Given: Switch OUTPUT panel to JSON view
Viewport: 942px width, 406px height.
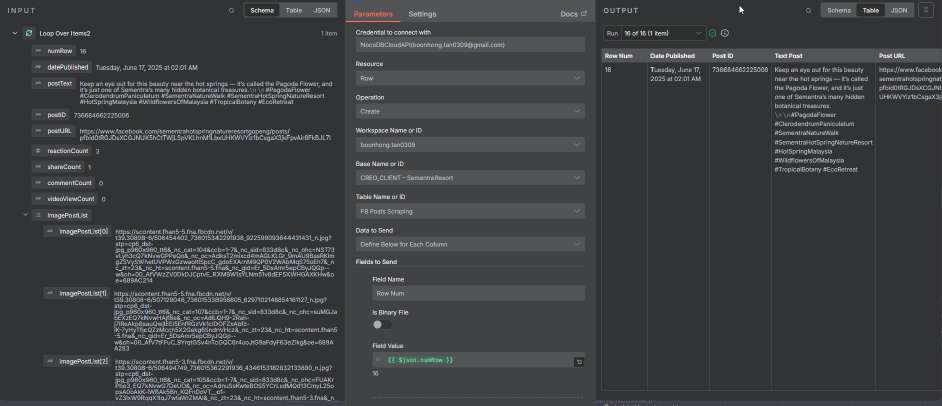Looking at the screenshot, I should [899, 10].
